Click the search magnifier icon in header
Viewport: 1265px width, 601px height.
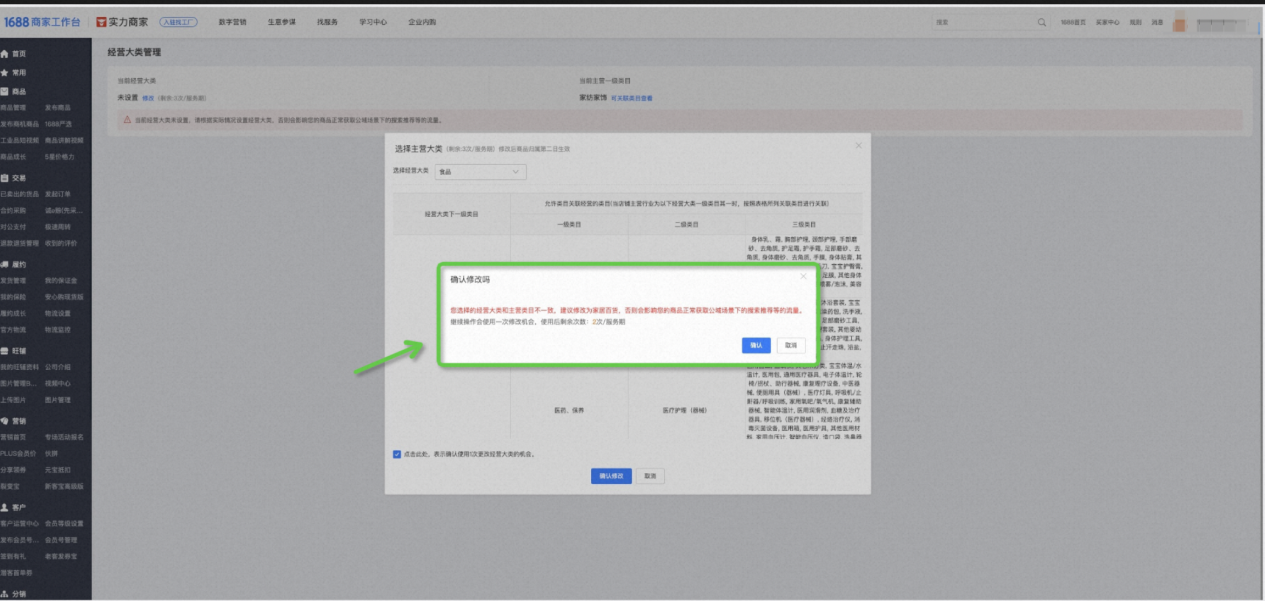pyautogui.click(x=1042, y=22)
